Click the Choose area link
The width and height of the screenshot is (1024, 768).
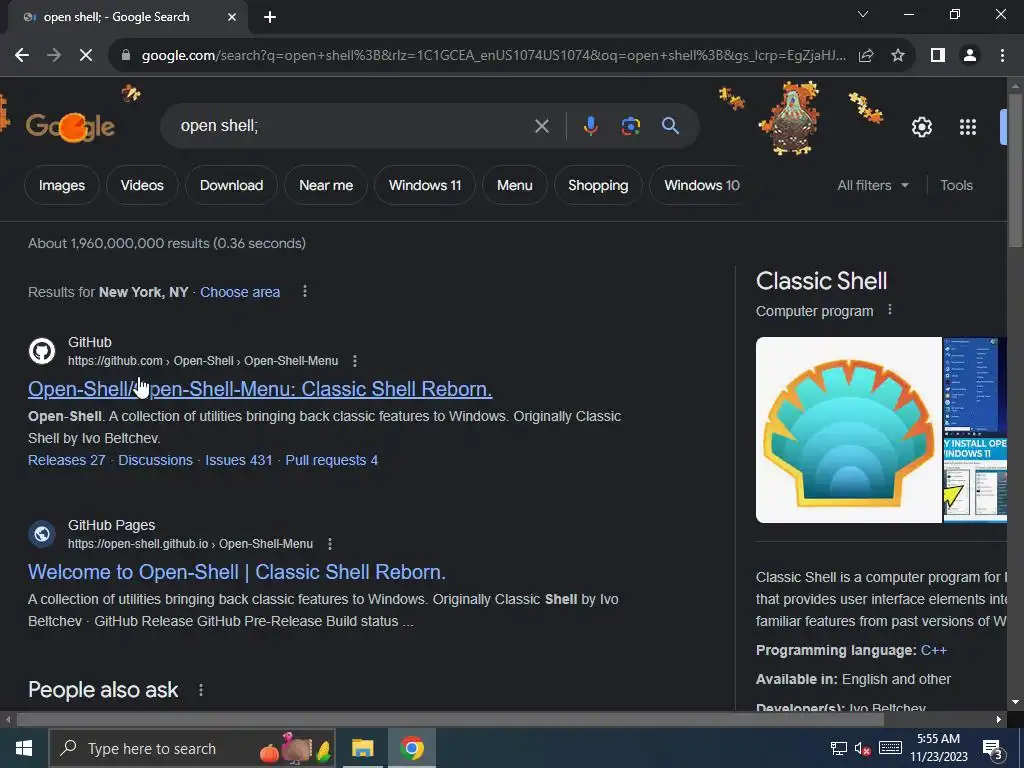240,292
